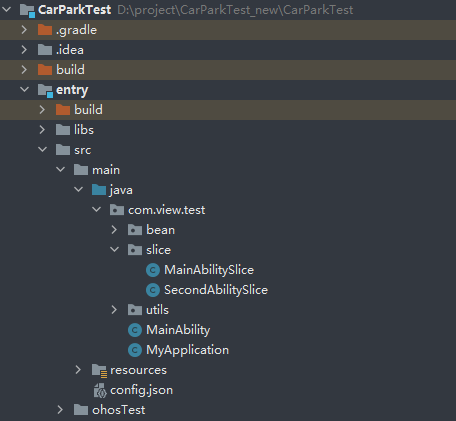Click the config.json file icon
Image resolution: width=456 pixels, height=421 pixels.
pos(100,390)
